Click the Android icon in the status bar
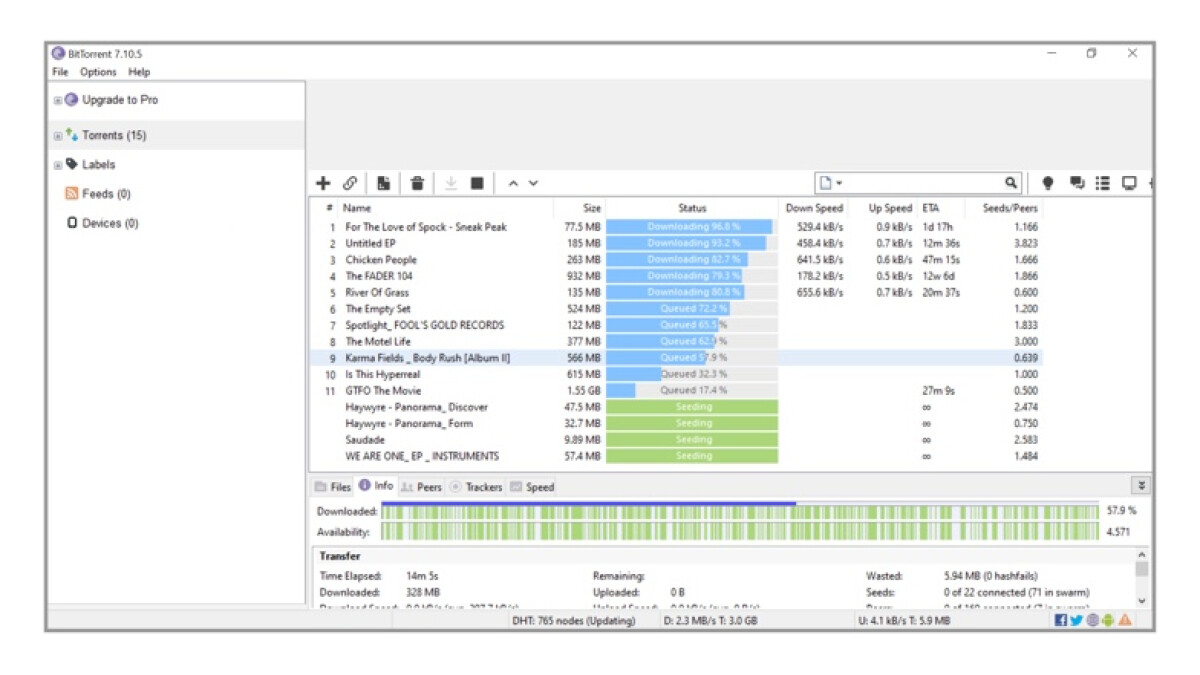1200x675 pixels. click(x=1107, y=620)
